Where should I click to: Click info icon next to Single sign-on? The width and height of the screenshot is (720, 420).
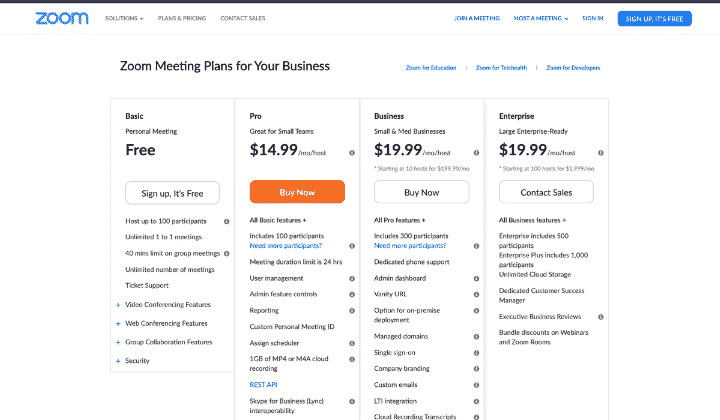coord(476,353)
